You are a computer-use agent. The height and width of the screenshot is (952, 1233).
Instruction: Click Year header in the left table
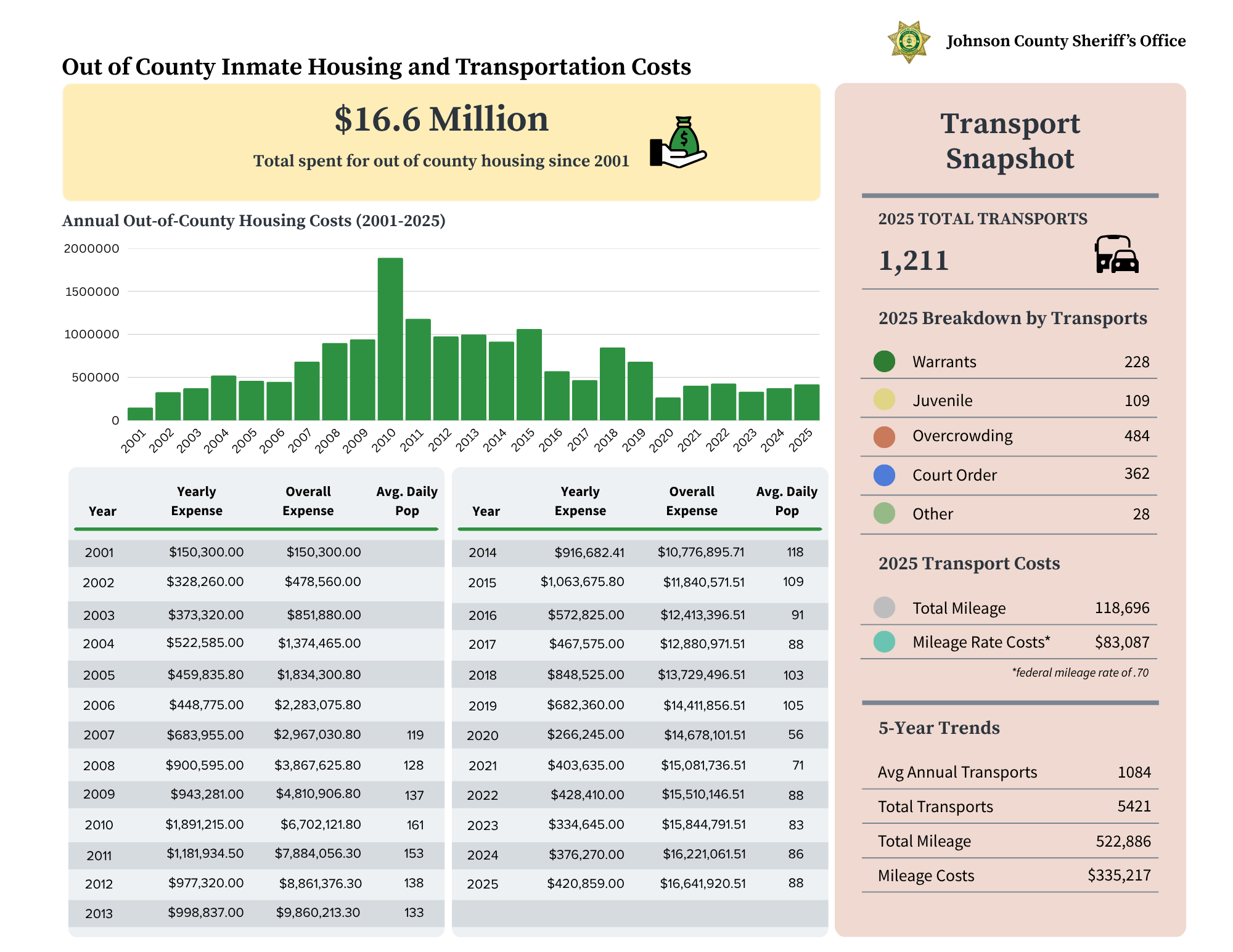point(102,511)
